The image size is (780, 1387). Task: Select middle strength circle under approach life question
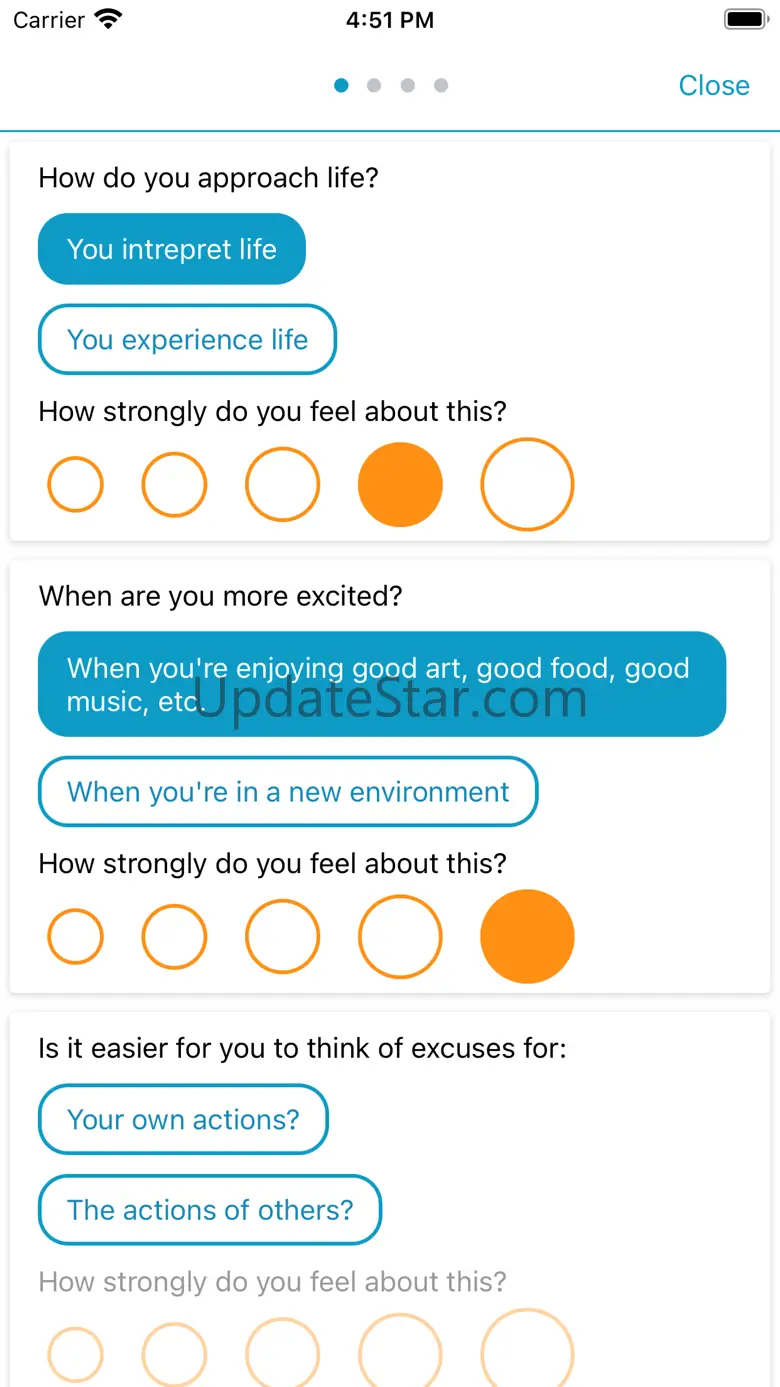pos(282,485)
